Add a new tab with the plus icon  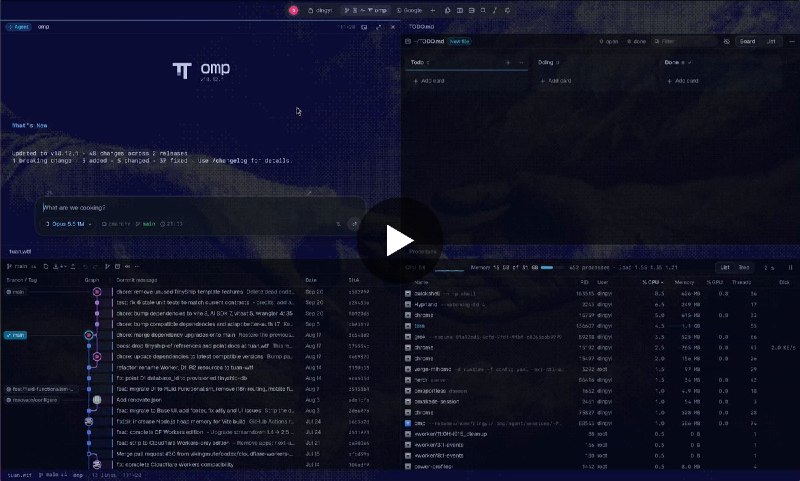433,10
